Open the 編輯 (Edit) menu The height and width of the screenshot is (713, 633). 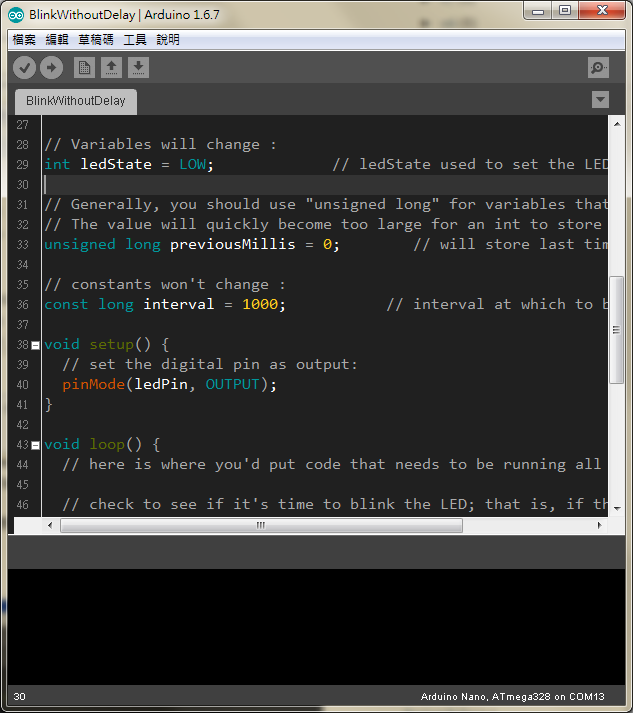tap(57, 40)
